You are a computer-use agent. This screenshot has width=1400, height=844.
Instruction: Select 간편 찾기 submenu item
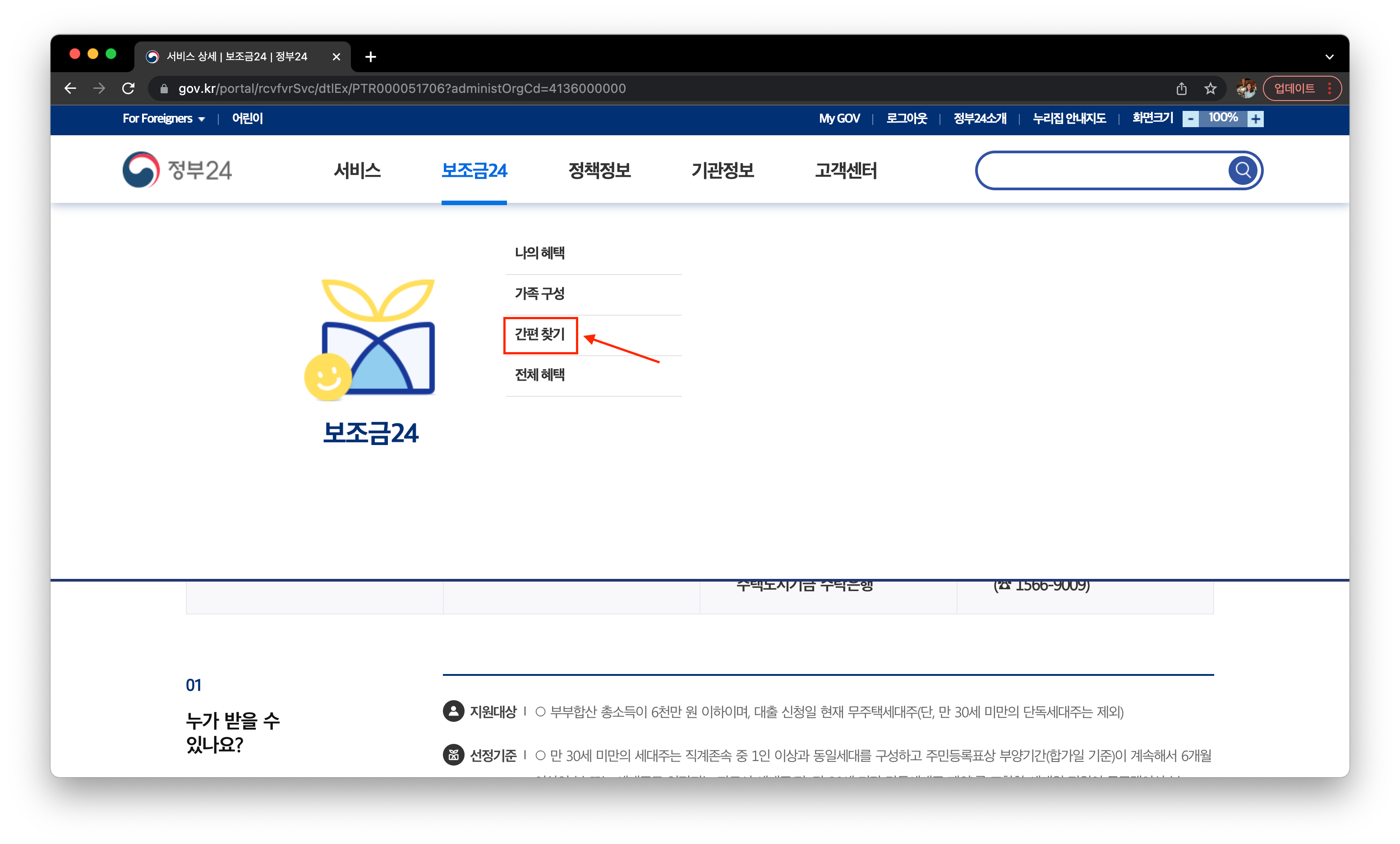coord(539,335)
